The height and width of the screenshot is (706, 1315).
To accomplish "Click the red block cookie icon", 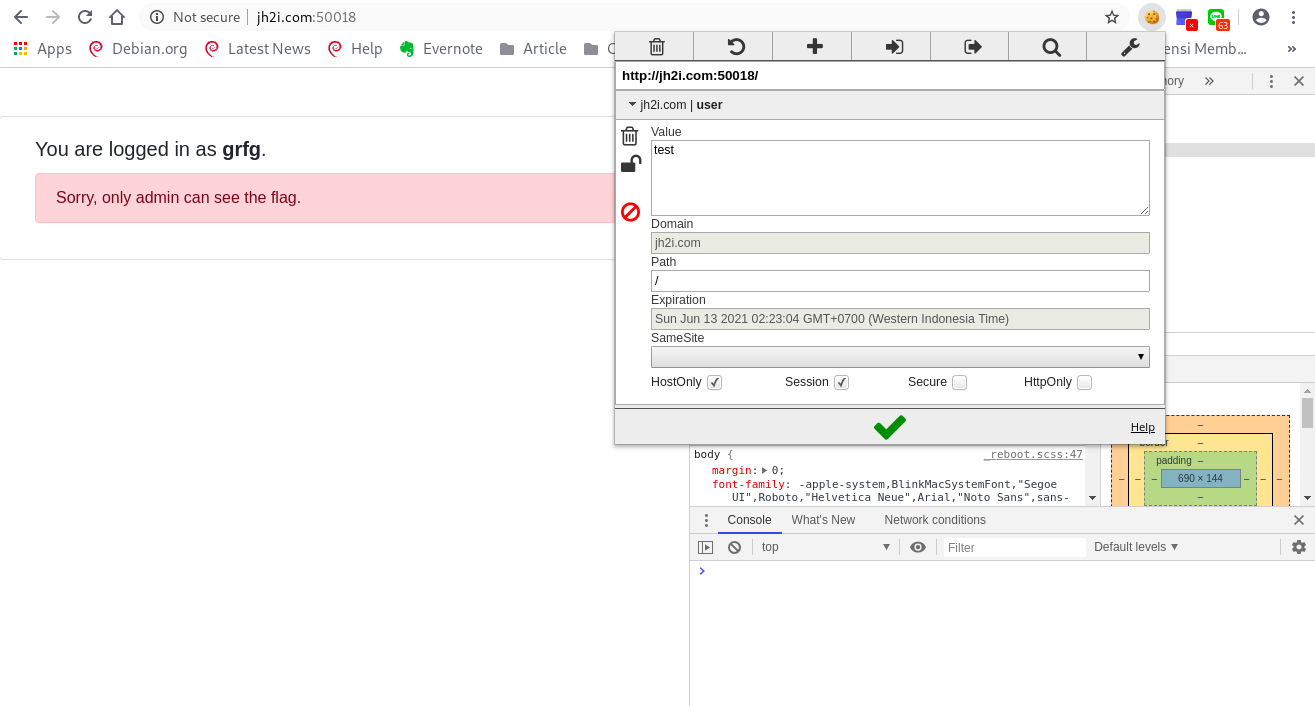I will point(630,212).
